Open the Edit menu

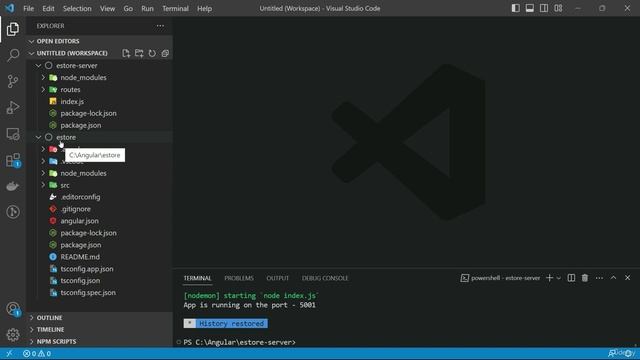[48, 8]
